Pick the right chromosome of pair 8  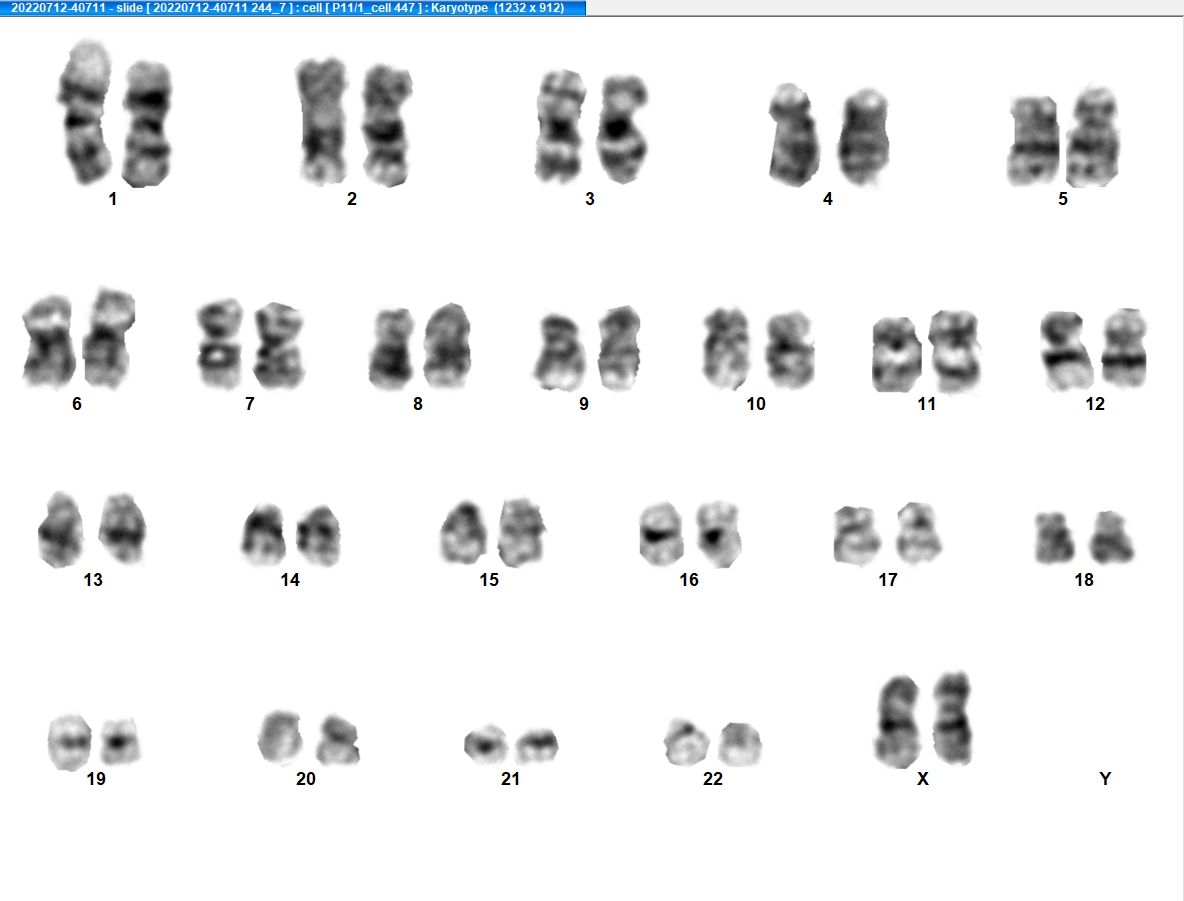pyautogui.click(x=447, y=346)
